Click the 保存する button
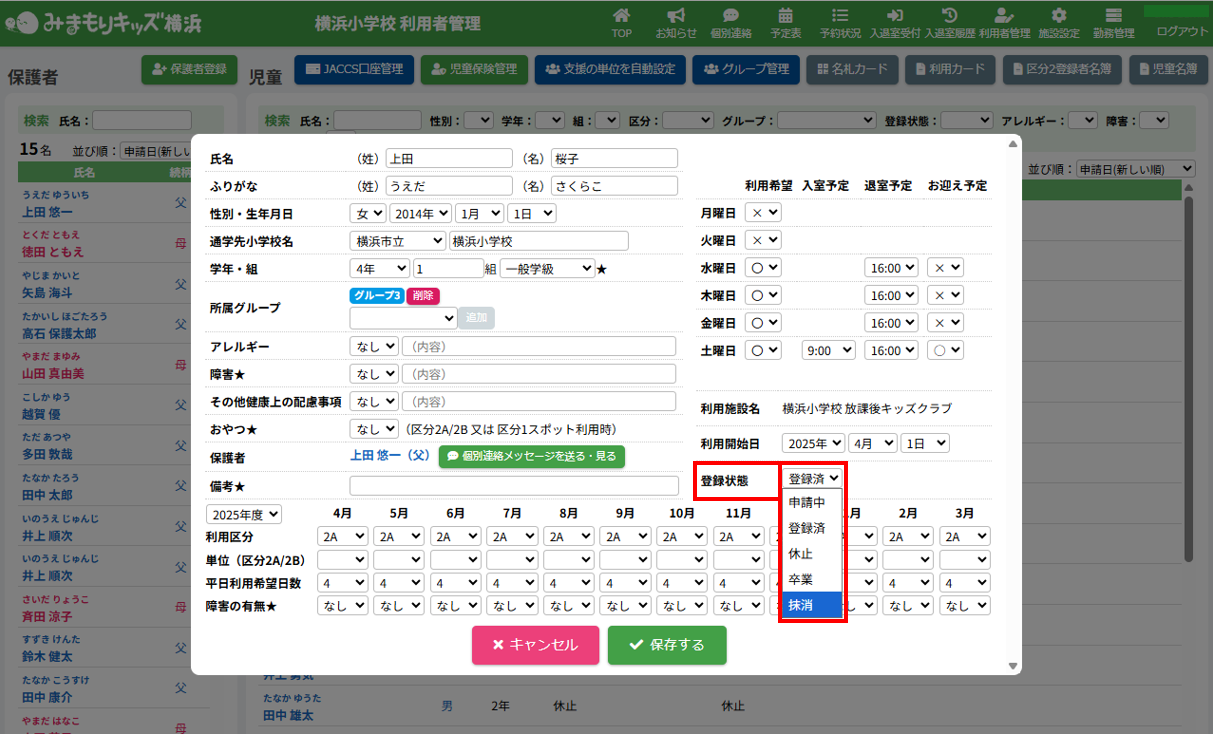 click(x=667, y=645)
